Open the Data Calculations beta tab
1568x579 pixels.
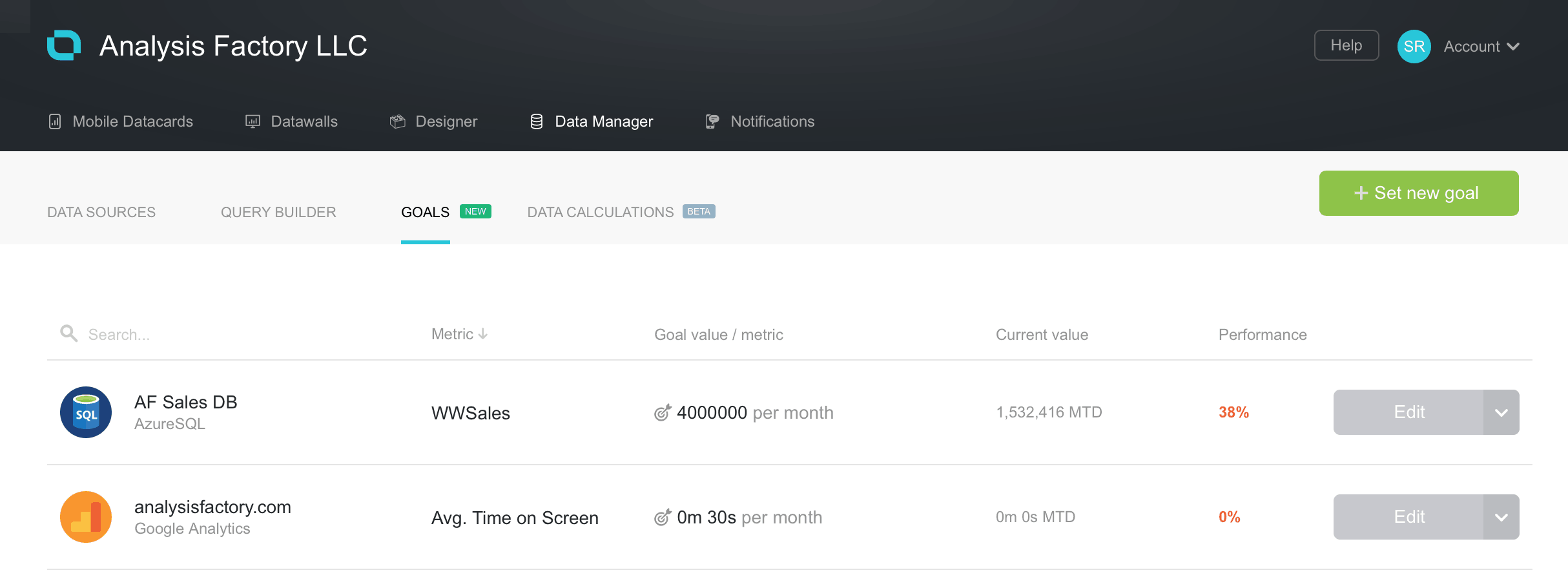point(601,212)
